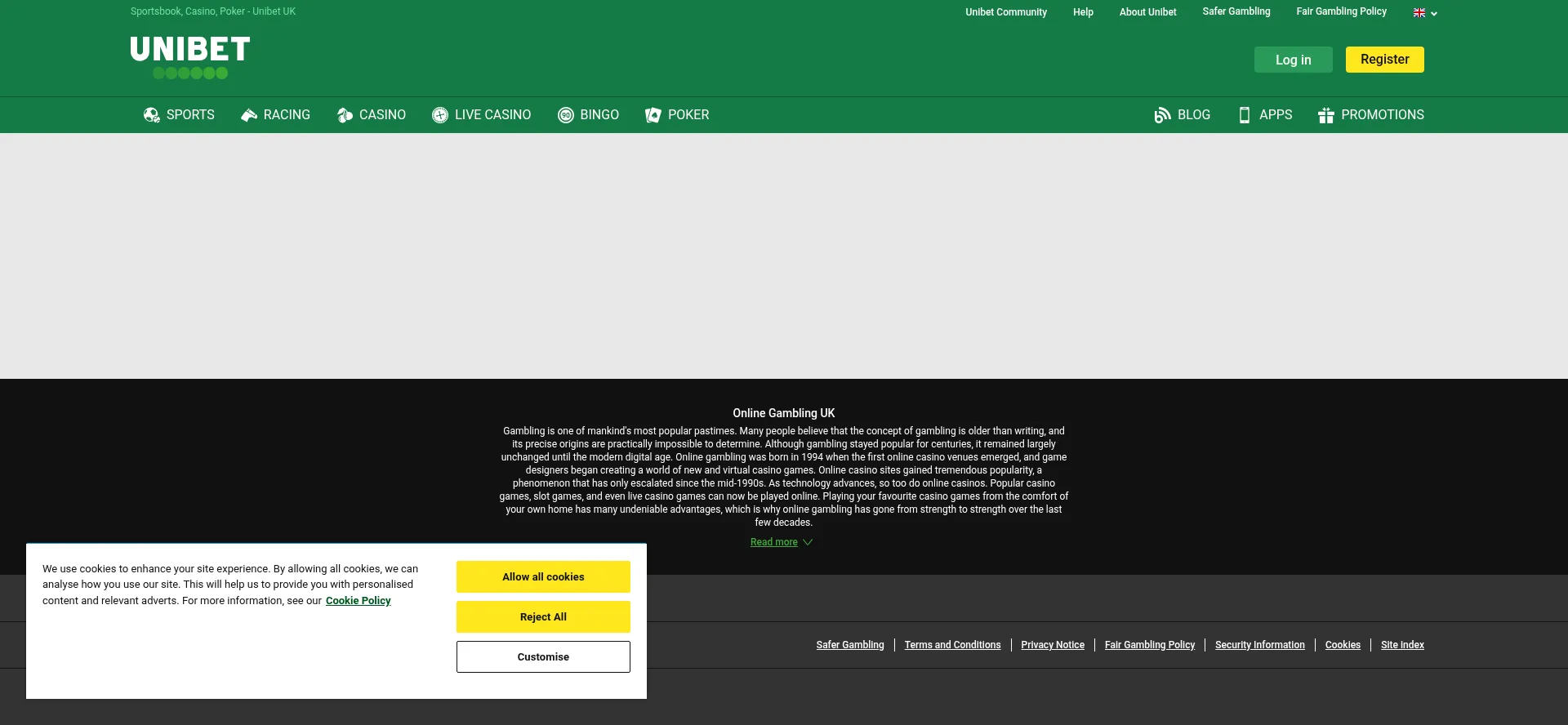Click the Log in button
1568x725 pixels.
[x=1293, y=60]
